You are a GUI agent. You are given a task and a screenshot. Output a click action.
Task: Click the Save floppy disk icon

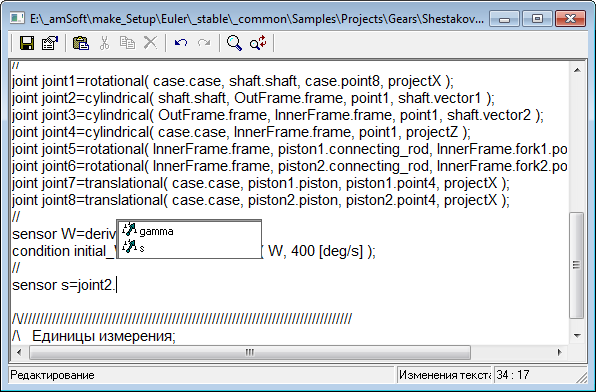tap(27, 43)
